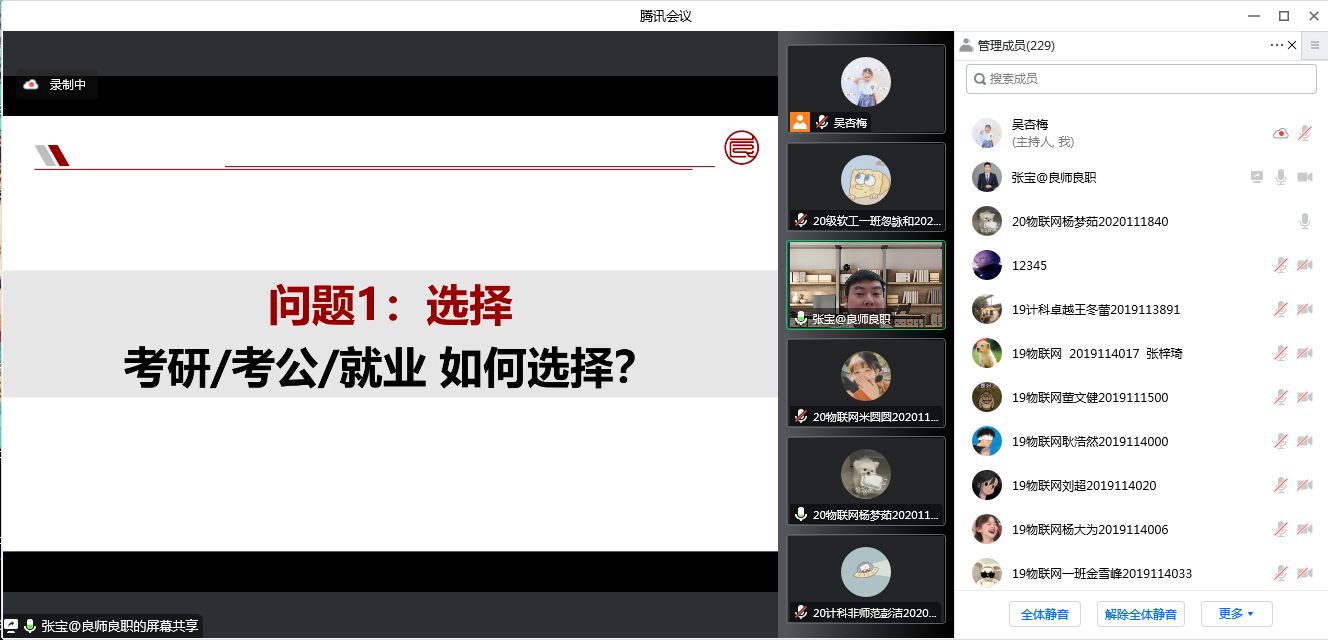Click cloud recording icon beside 吴杏梅
Viewport: 1328px width, 640px height.
click(x=1280, y=133)
